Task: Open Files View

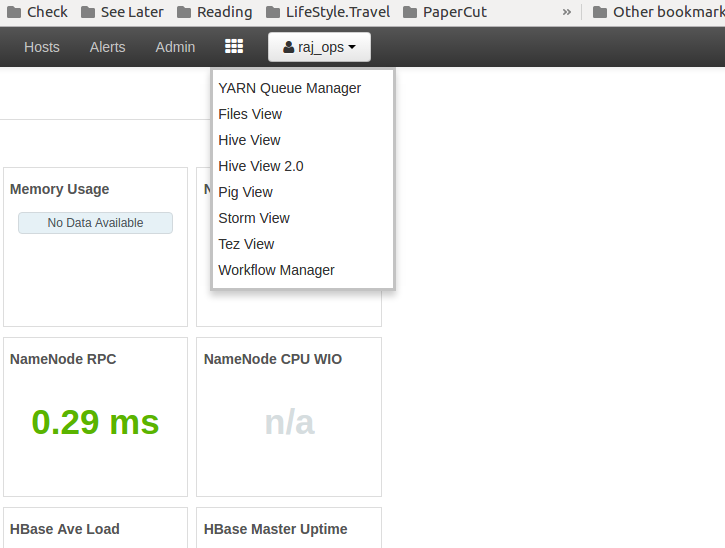Action: tap(250, 114)
